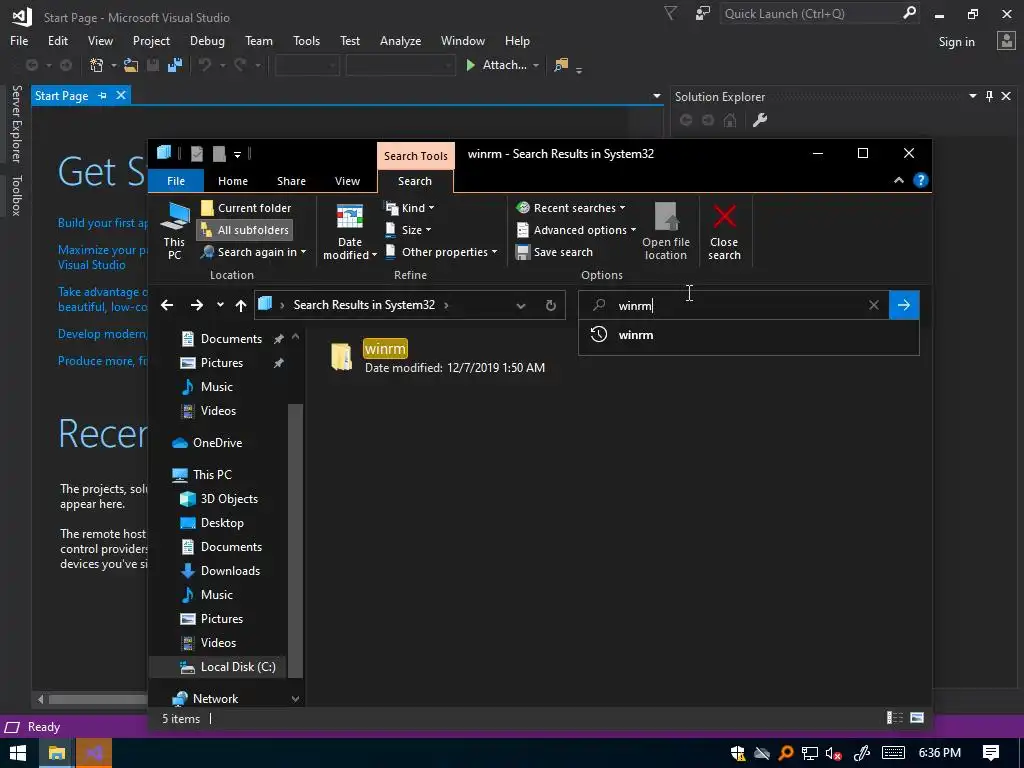This screenshot has width=1024, height=768.
Task: Open Action Center notification icon
Action: click(991, 753)
